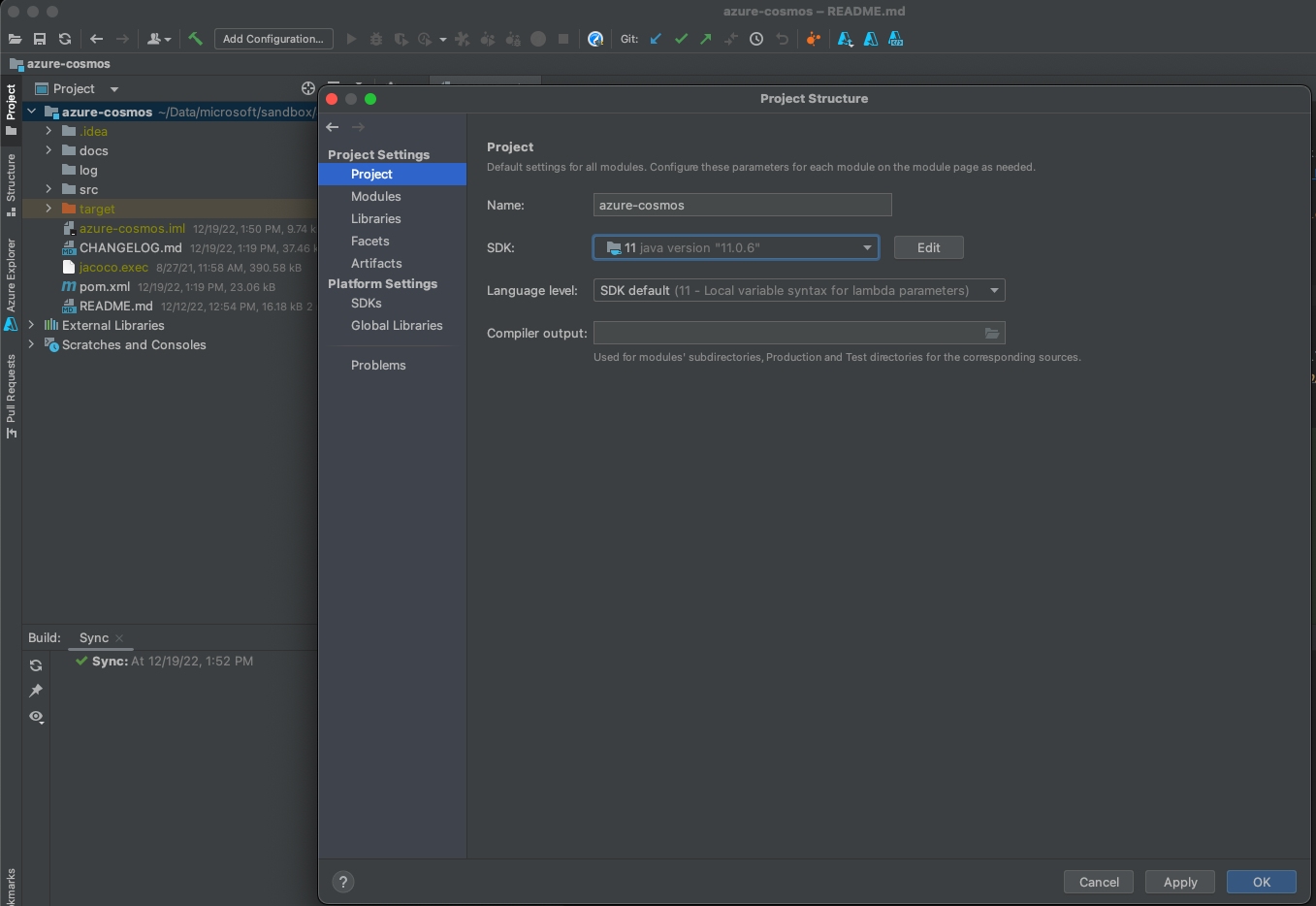Select the Synchronize refresh icon
Screen dimensions: 1316x906
coord(65,39)
